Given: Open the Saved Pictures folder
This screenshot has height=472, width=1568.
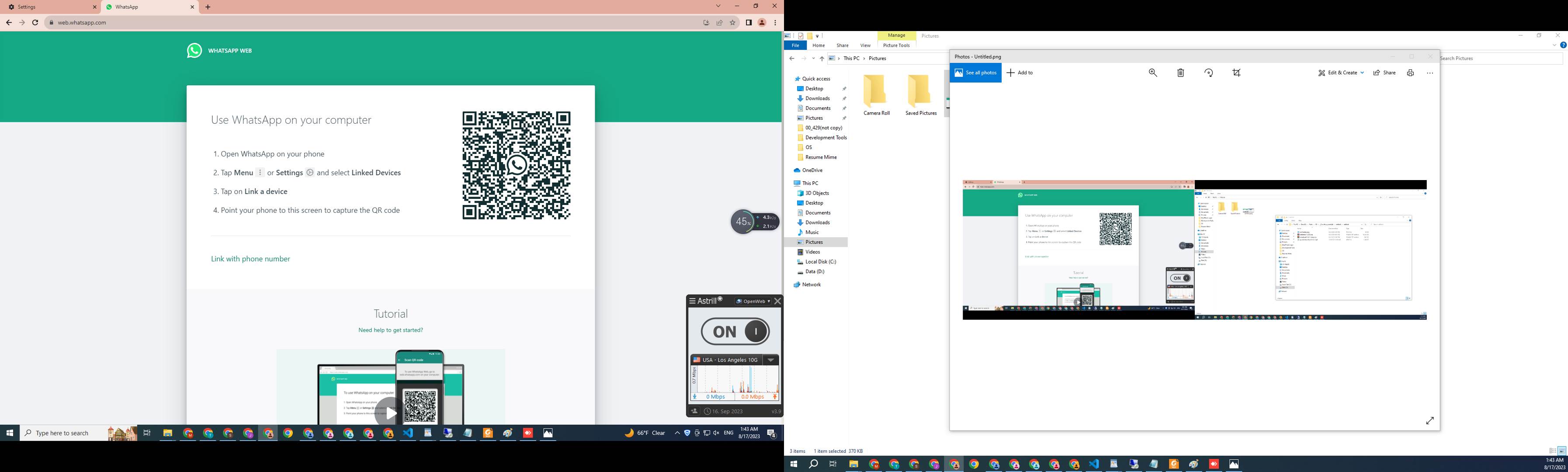Looking at the screenshot, I should coord(920,95).
